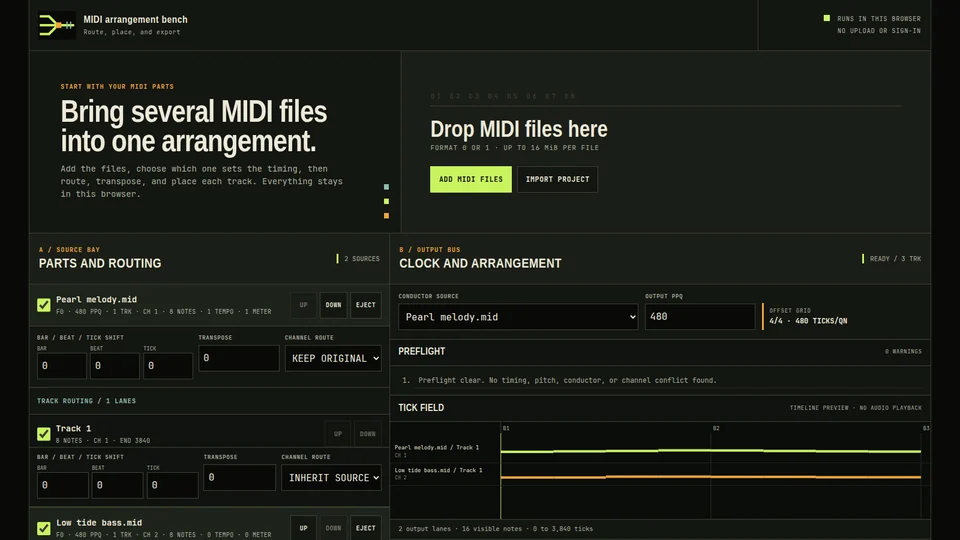Click the Low tide bass.mid file name
Viewport: 960px width, 540px height.
pyautogui.click(x=99, y=523)
